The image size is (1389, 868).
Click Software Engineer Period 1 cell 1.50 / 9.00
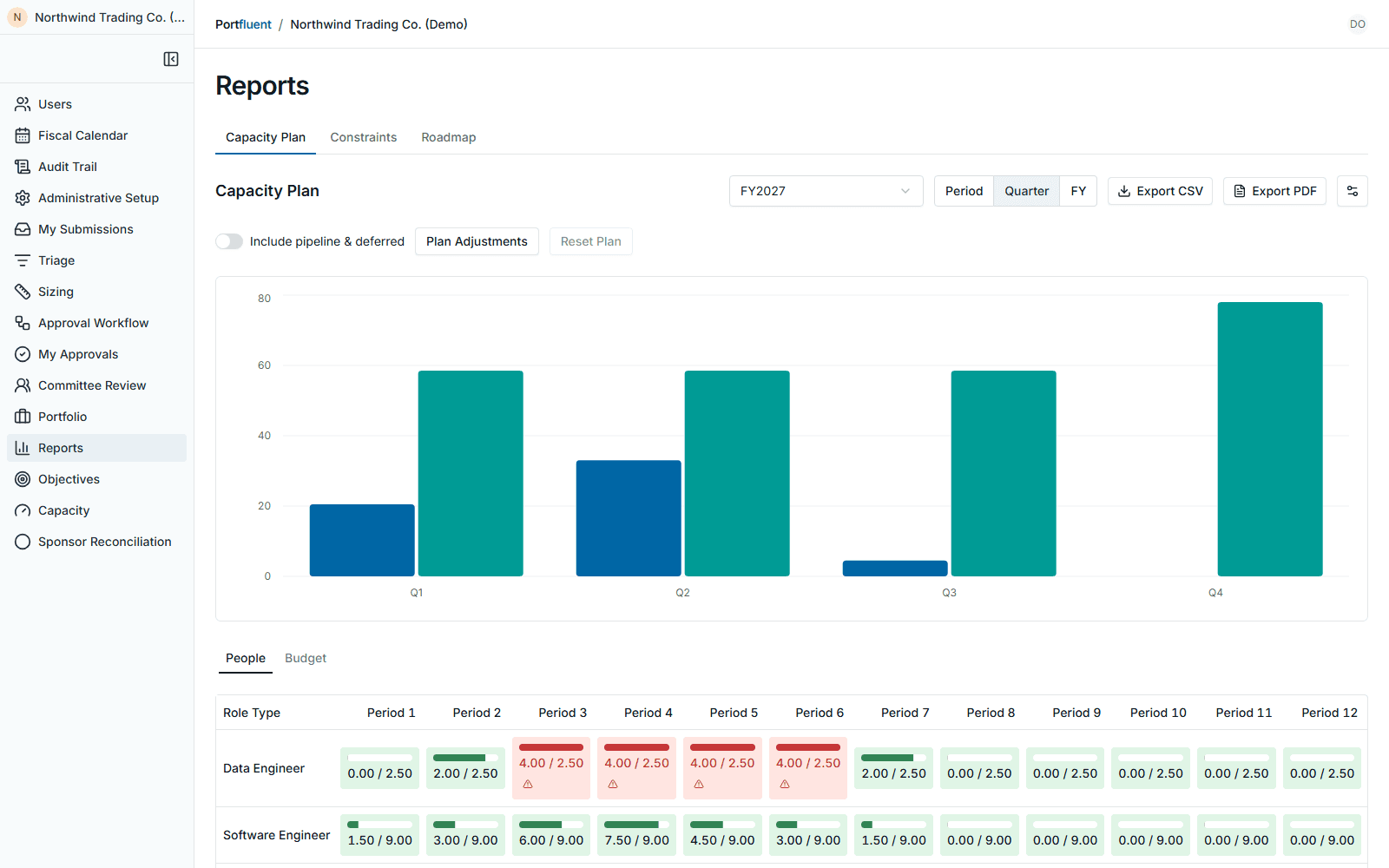coord(380,835)
